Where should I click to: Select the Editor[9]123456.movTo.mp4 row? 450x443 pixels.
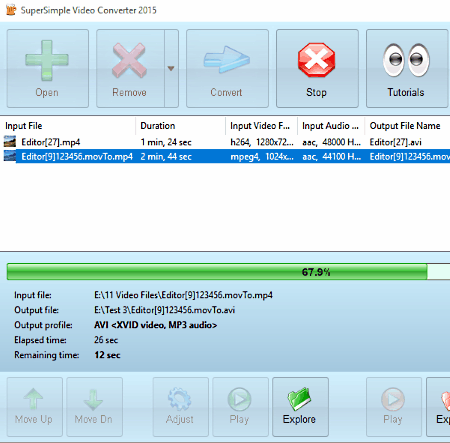coord(225,156)
